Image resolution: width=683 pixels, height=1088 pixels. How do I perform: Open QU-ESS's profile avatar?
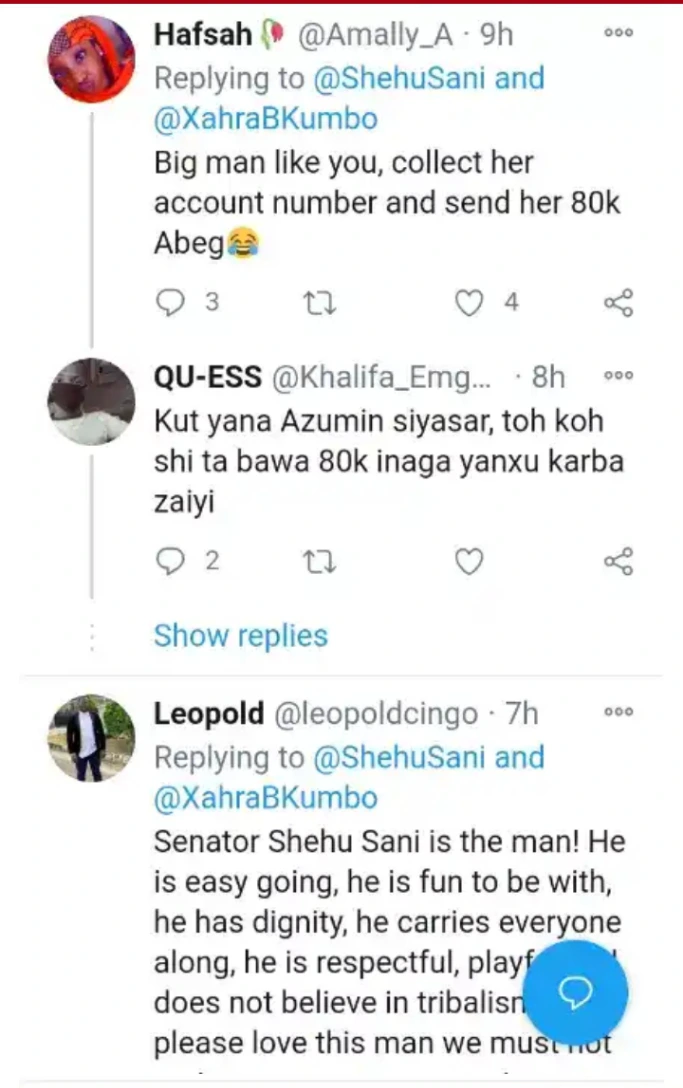[91, 401]
